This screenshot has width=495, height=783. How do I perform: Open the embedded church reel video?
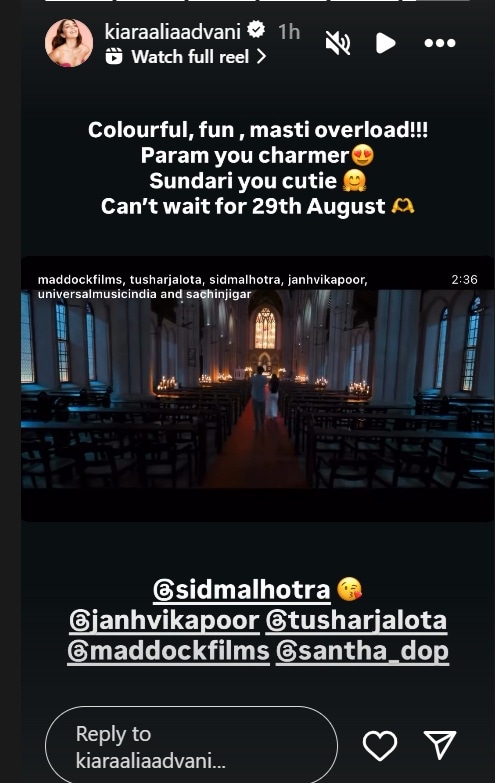point(258,389)
